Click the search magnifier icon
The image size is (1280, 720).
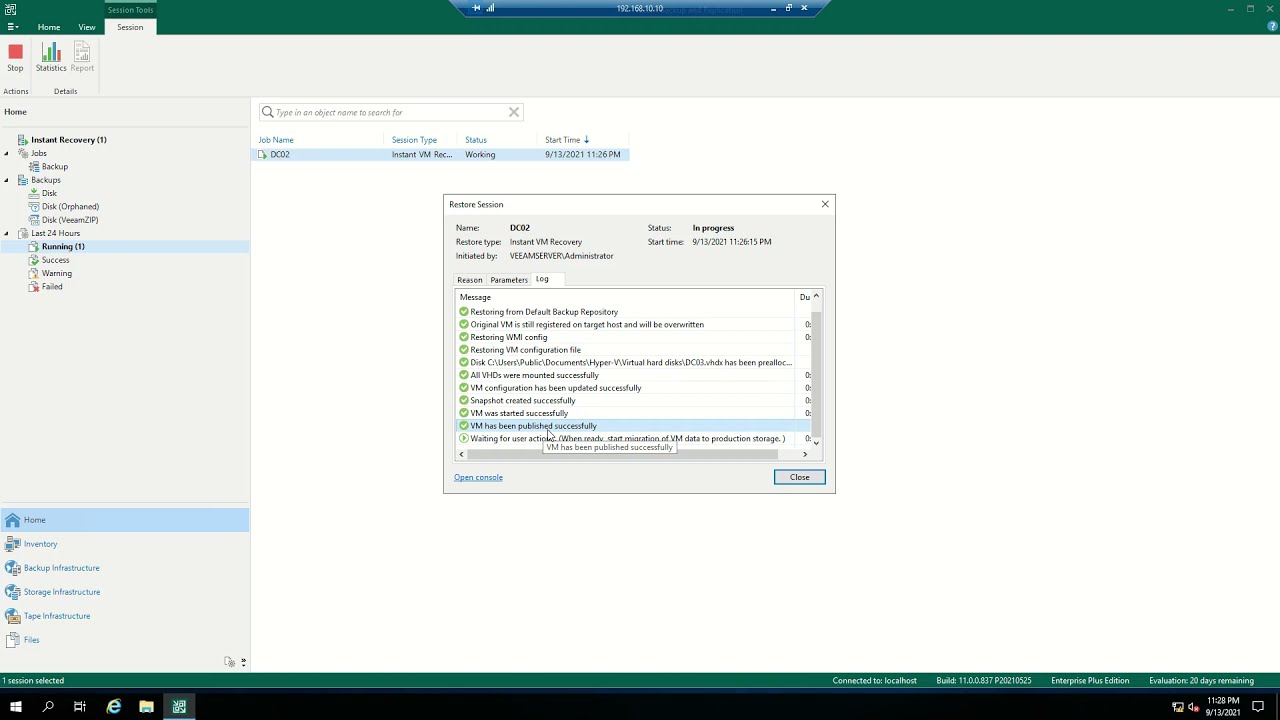(267, 112)
